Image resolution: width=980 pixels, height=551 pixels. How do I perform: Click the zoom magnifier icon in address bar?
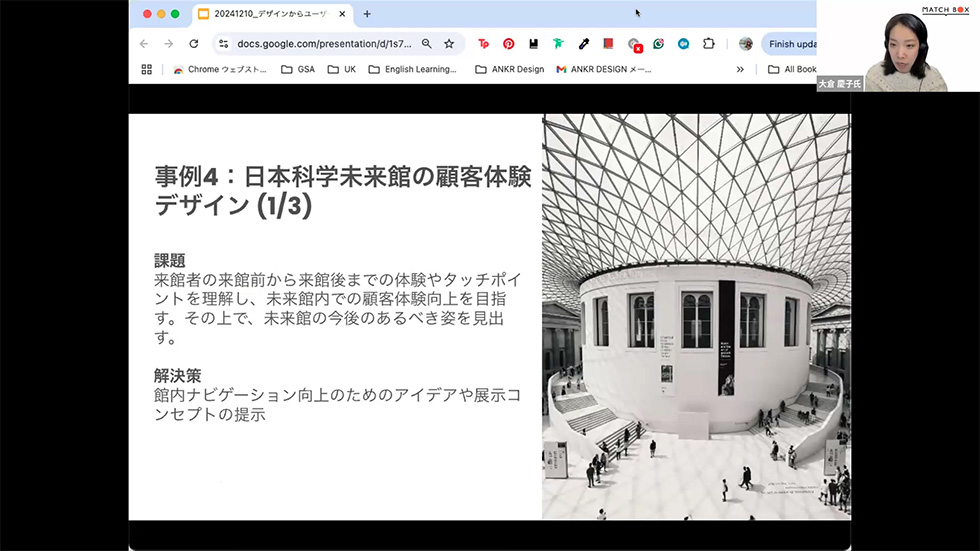(x=426, y=44)
